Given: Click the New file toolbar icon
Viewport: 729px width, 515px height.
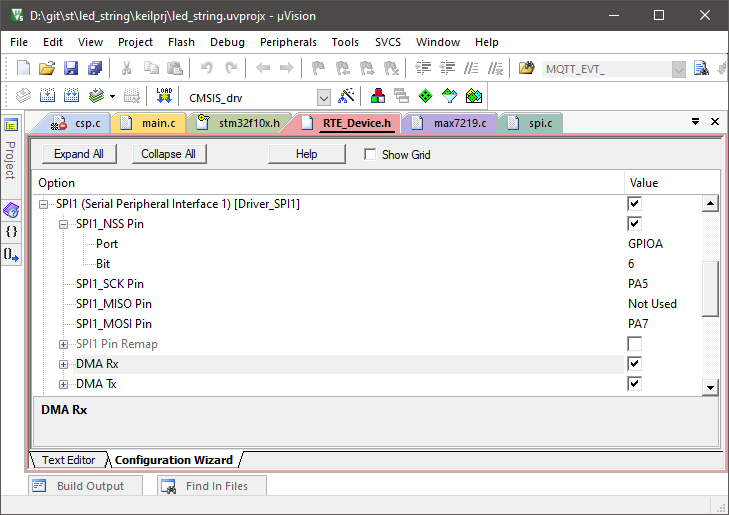Looking at the screenshot, I should click(23, 68).
